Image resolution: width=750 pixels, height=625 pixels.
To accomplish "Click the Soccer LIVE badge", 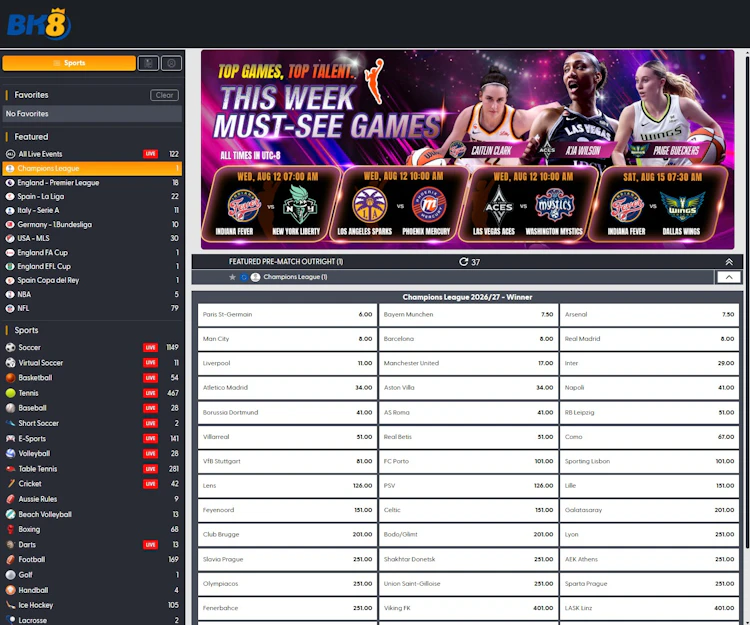I will click(x=151, y=348).
